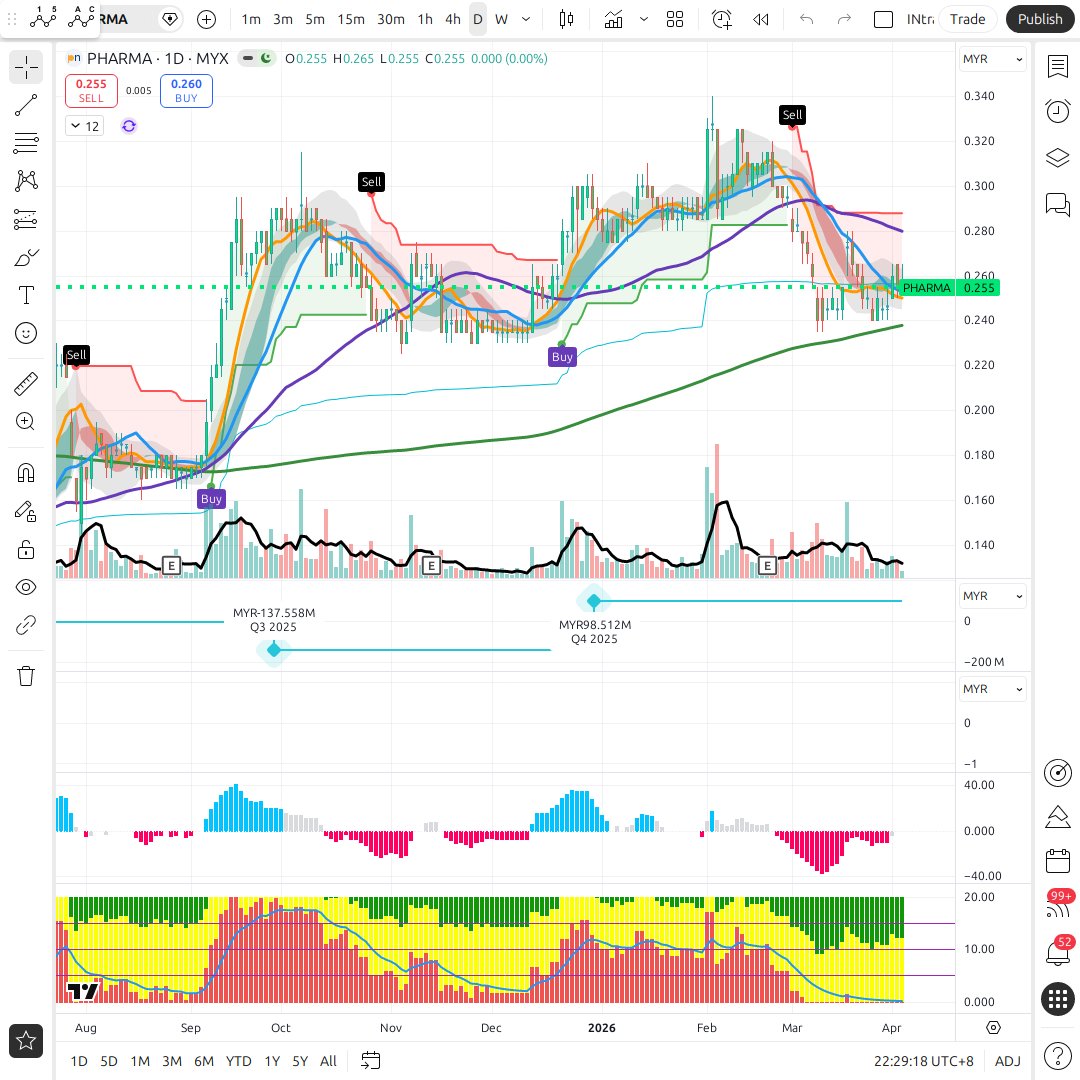The width and height of the screenshot is (1080, 1080).
Task: Open the bar replay tool
Action: (761, 19)
